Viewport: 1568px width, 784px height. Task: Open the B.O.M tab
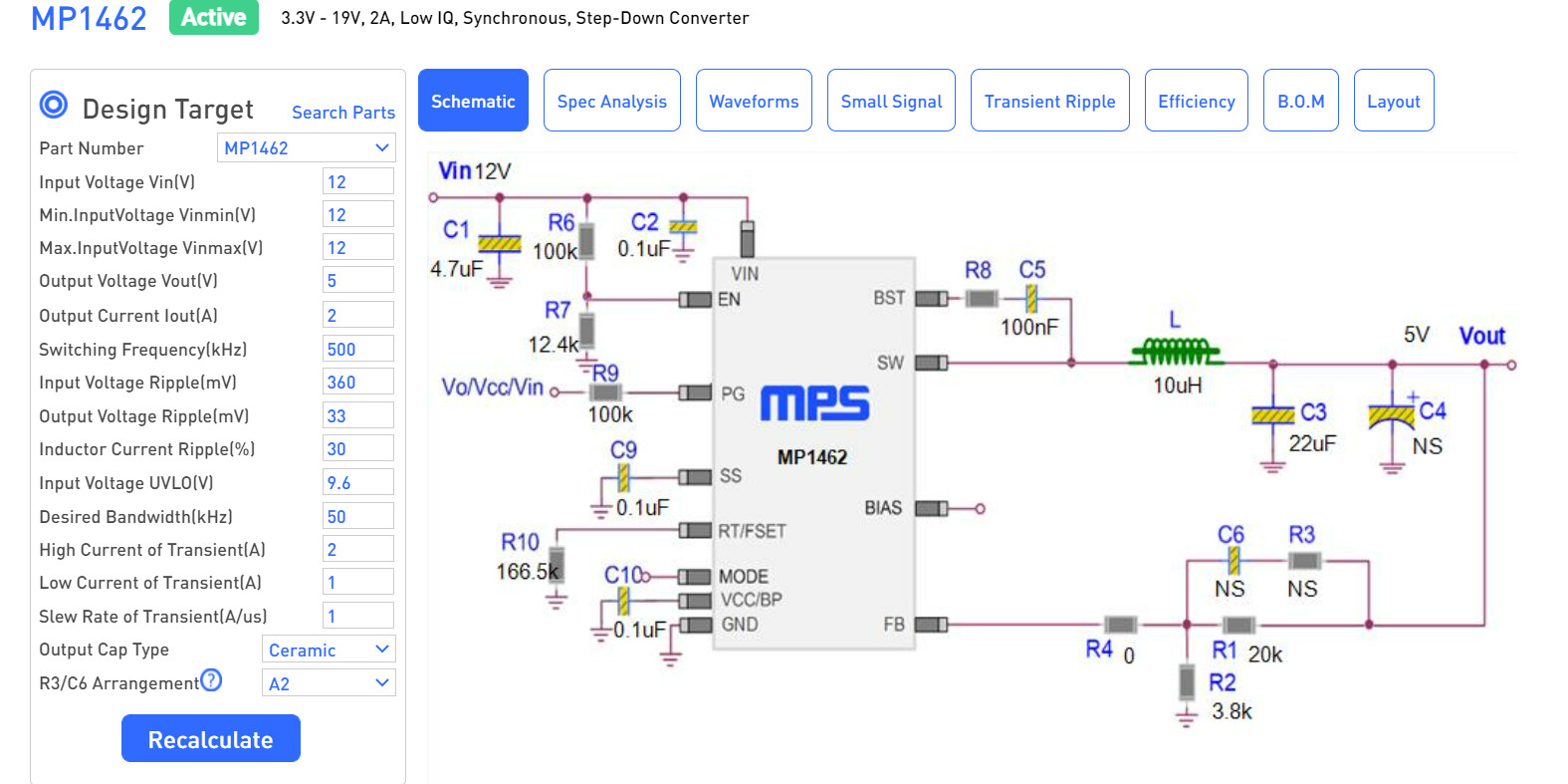point(1301,101)
